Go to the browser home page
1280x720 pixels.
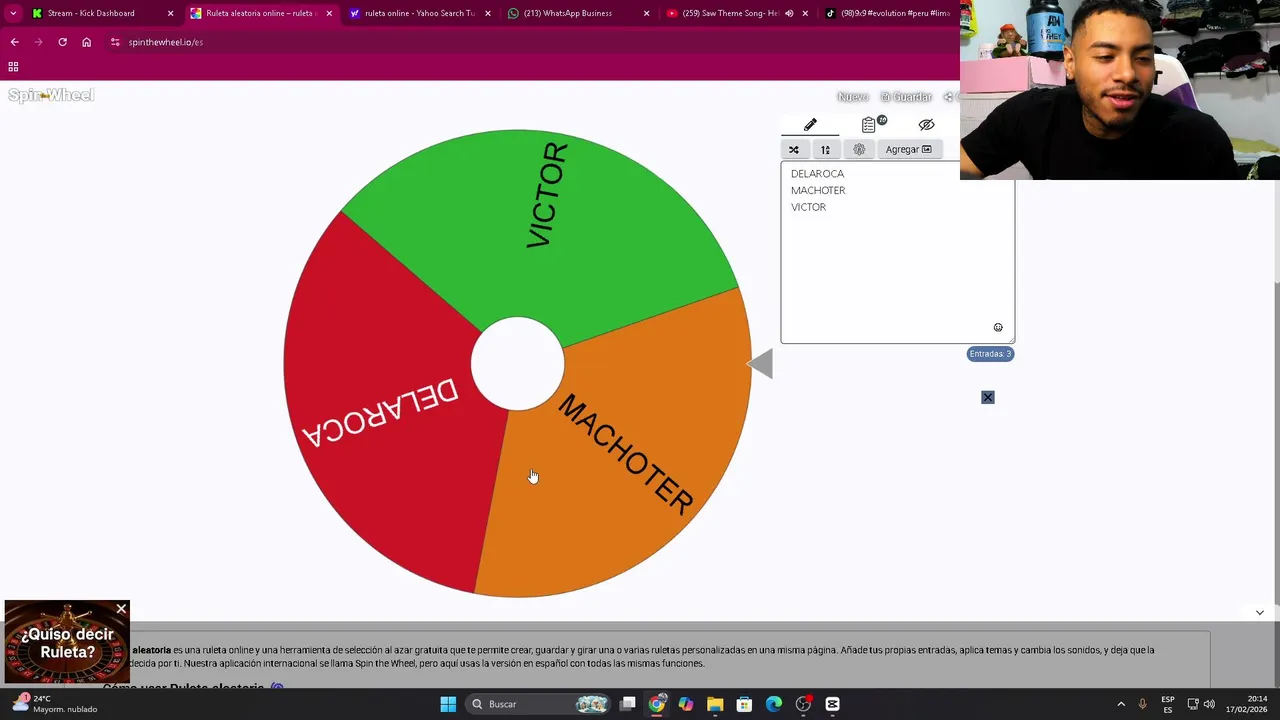[86, 42]
